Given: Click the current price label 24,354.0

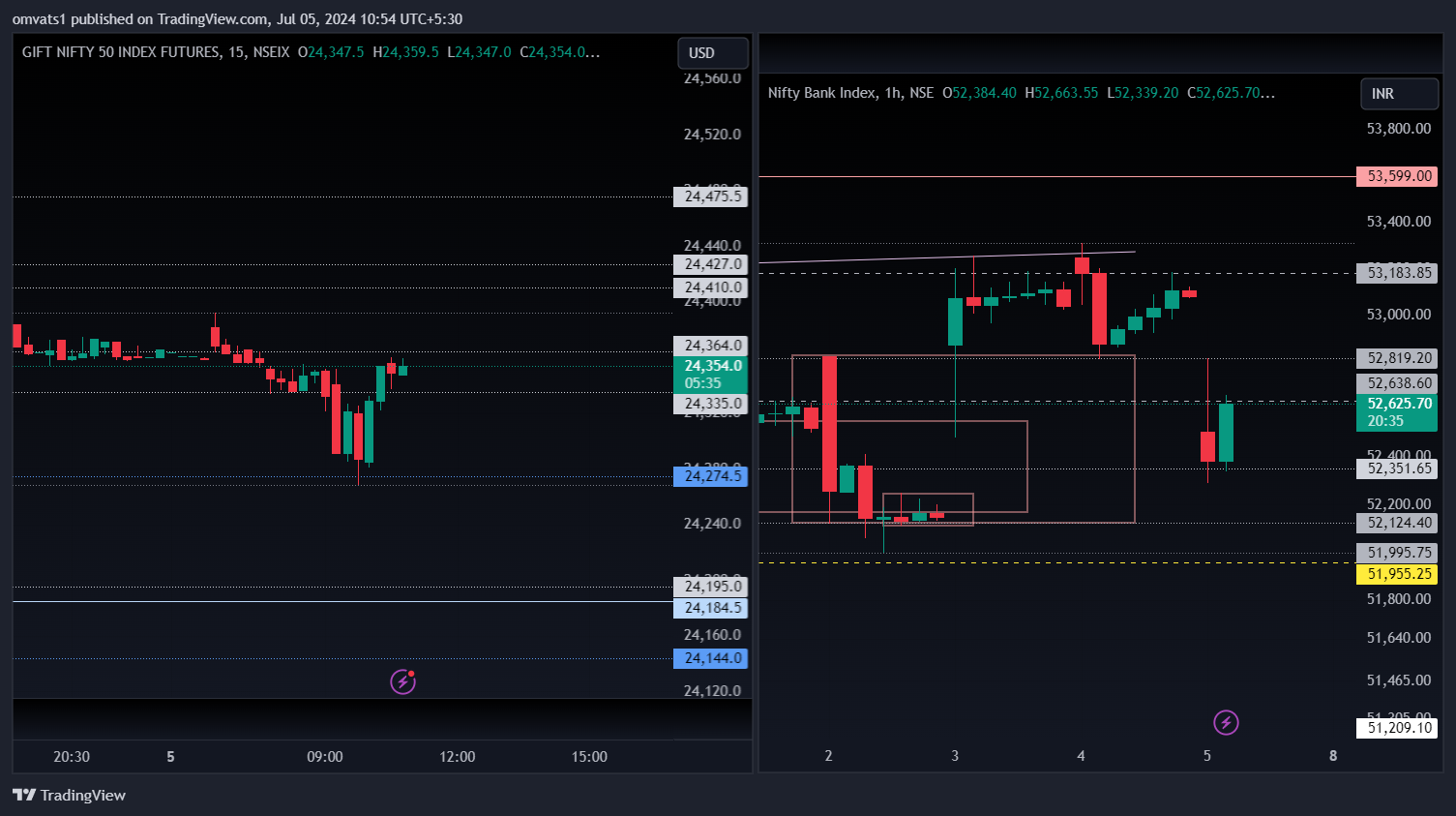Looking at the screenshot, I should tap(711, 375).
